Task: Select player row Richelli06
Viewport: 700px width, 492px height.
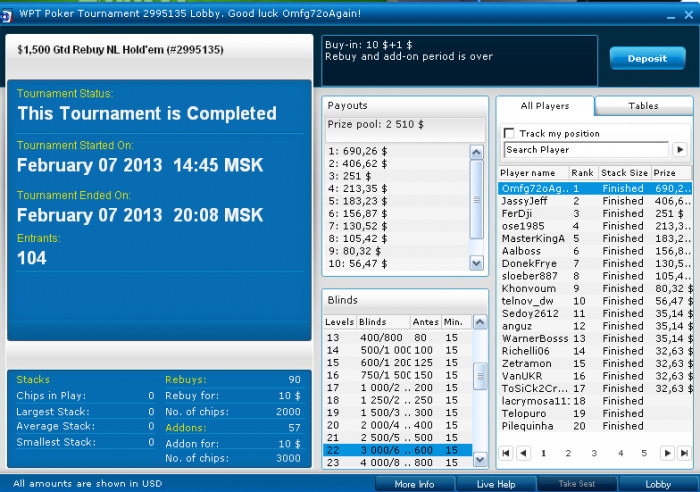Action: [595, 351]
